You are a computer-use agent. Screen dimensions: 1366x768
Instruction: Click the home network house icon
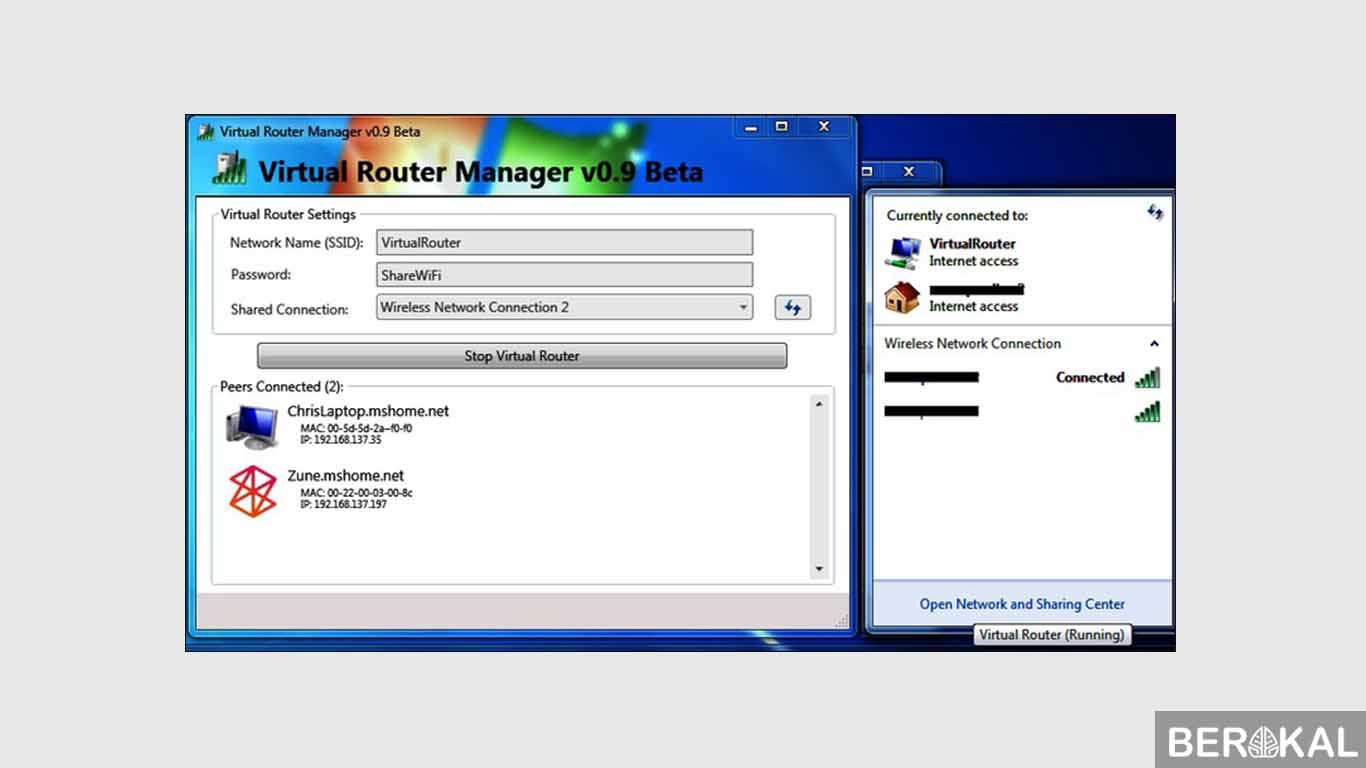click(903, 297)
